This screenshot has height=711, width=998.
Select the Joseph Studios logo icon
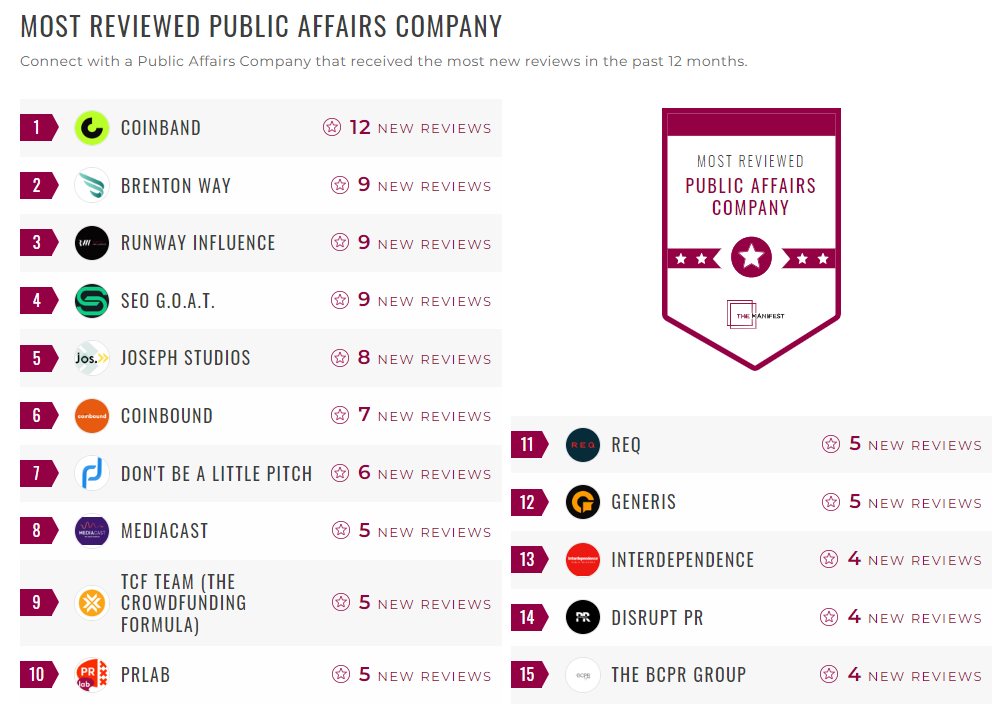click(x=91, y=359)
